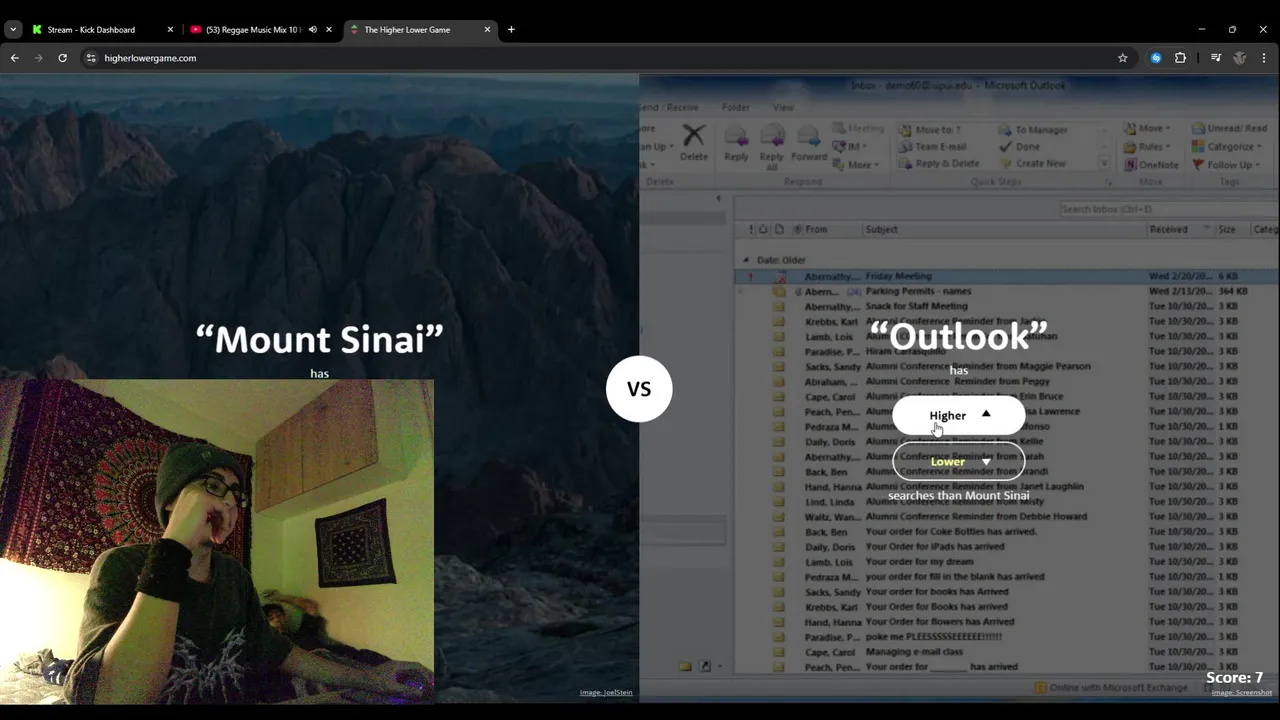Viewport: 1280px width, 720px height.
Task: Close The Higher Lower Game tab
Action: [488, 30]
